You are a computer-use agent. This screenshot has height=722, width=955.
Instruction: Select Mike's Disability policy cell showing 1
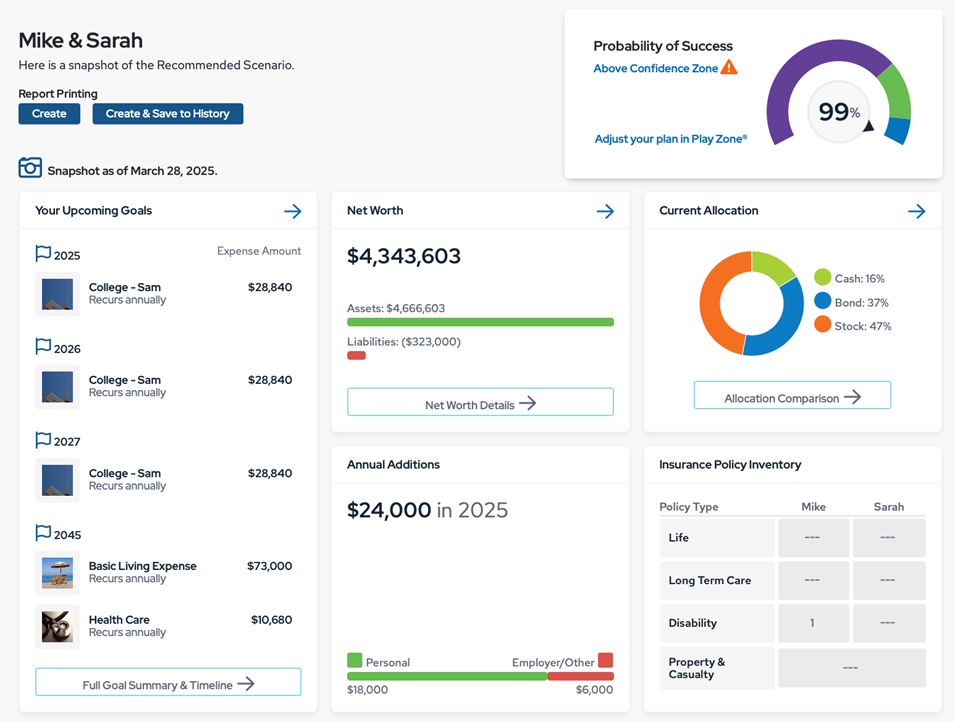click(x=813, y=622)
